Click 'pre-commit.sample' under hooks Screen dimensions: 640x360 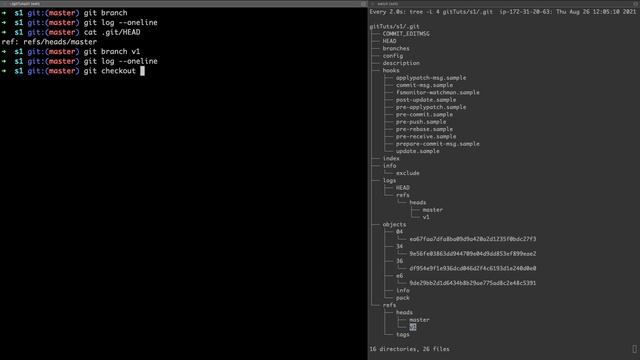[424, 115]
